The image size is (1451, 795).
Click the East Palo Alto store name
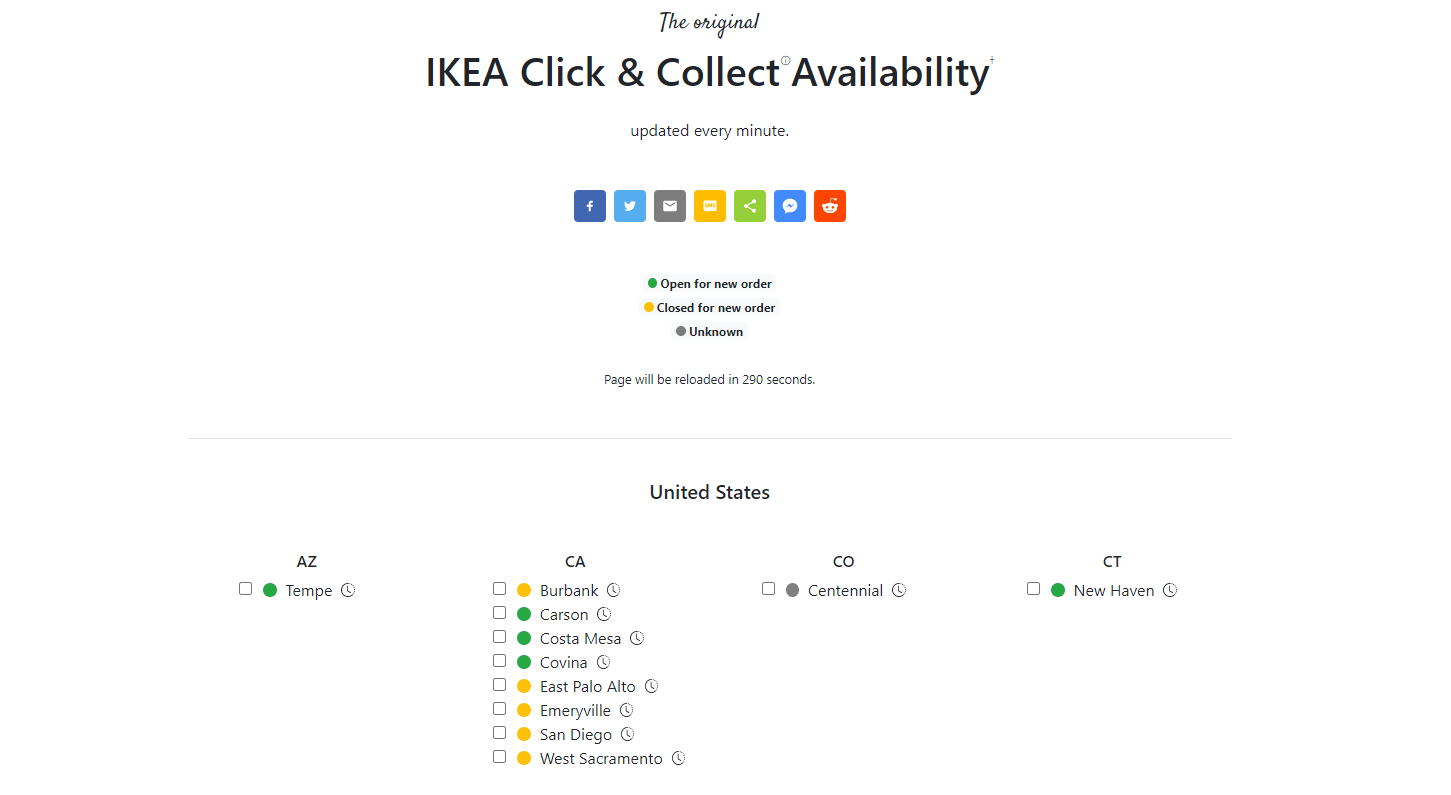[588, 686]
